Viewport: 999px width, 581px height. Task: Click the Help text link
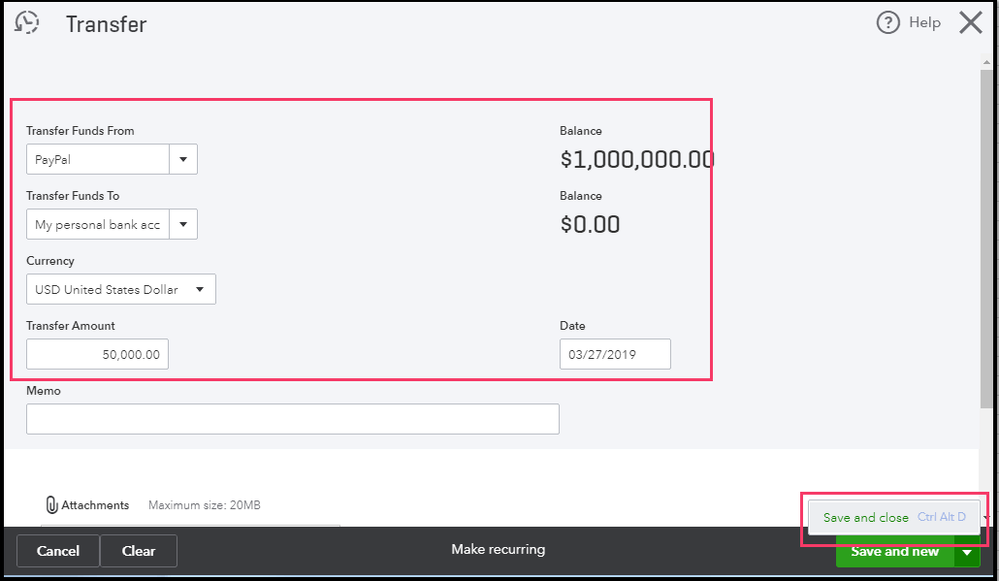[x=925, y=23]
